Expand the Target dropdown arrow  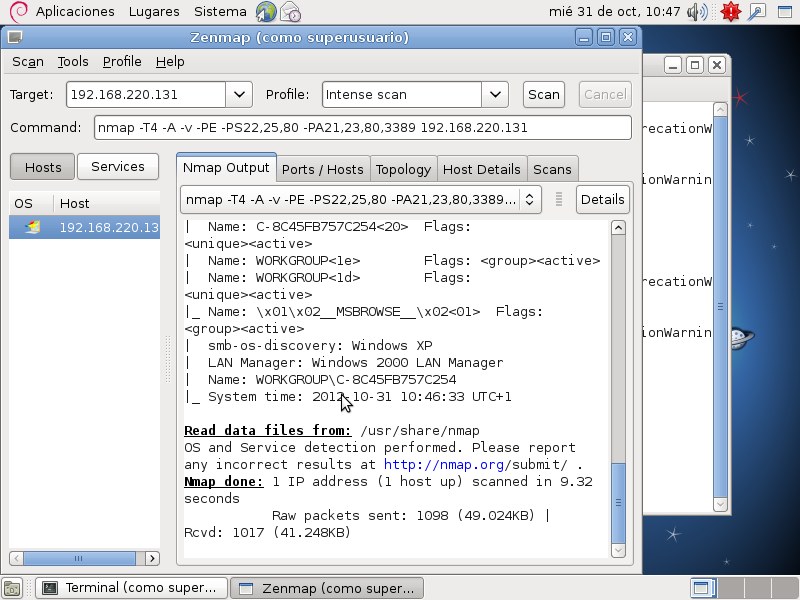pyautogui.click(x=239, y=95)
